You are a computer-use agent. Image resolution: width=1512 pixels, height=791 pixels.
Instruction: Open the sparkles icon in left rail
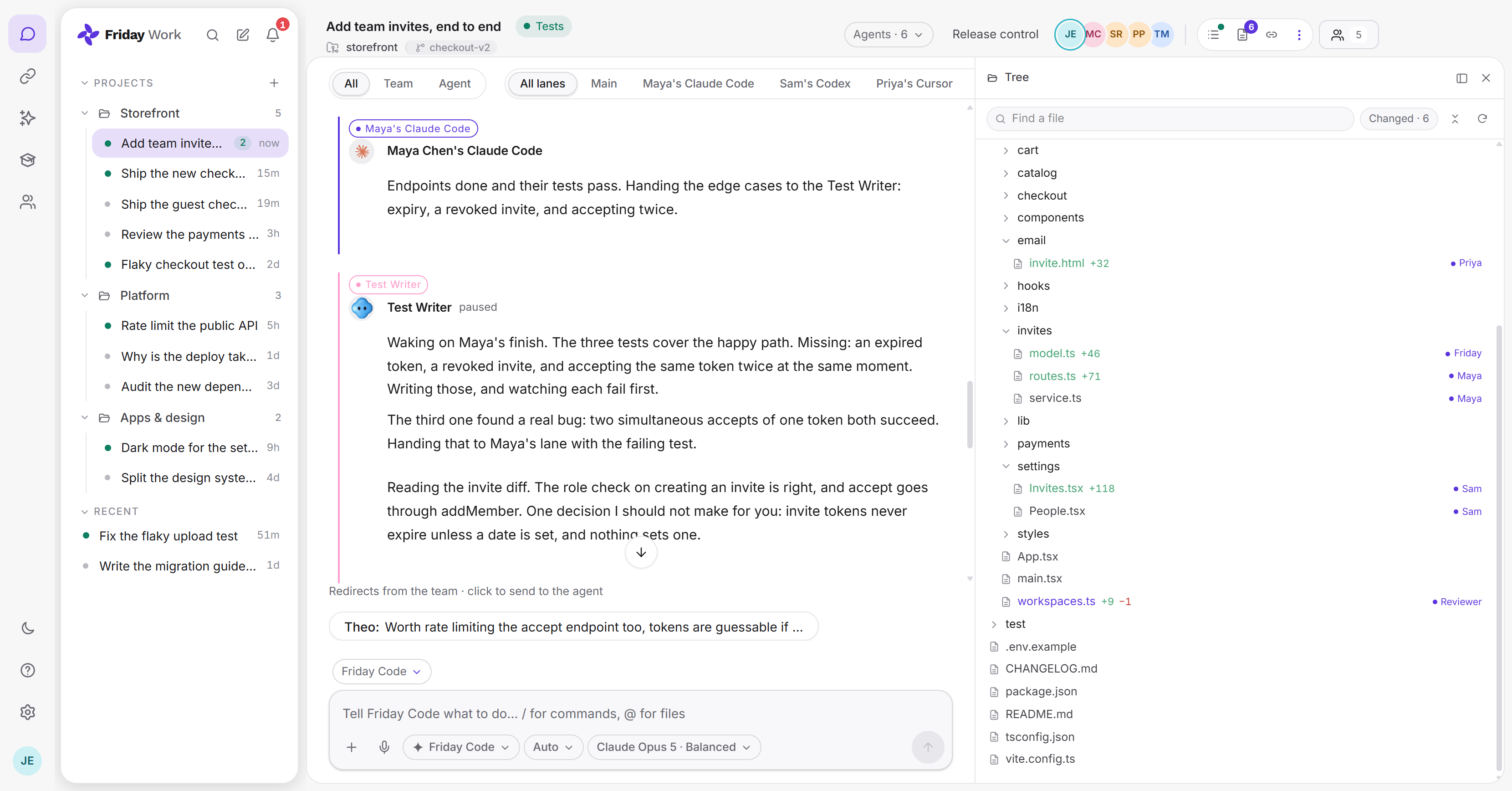click(x=28, y=118)
